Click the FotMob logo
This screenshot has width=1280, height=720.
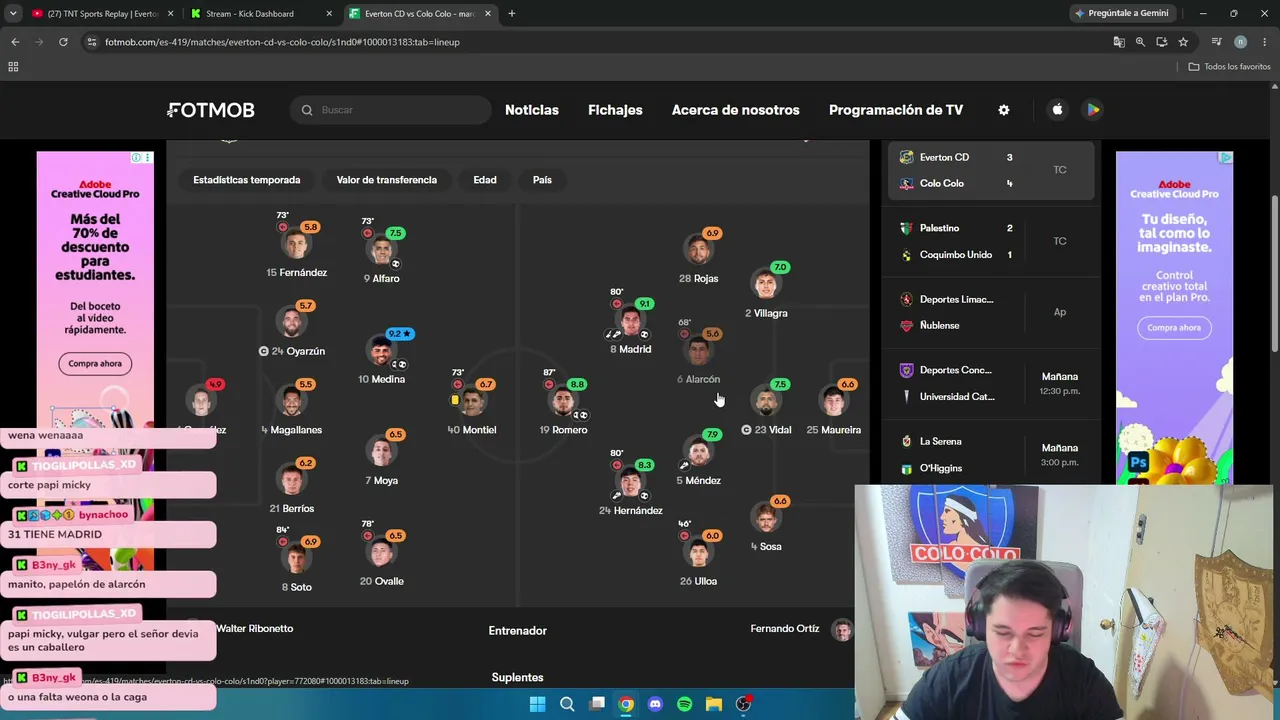(x=211, y=110)
